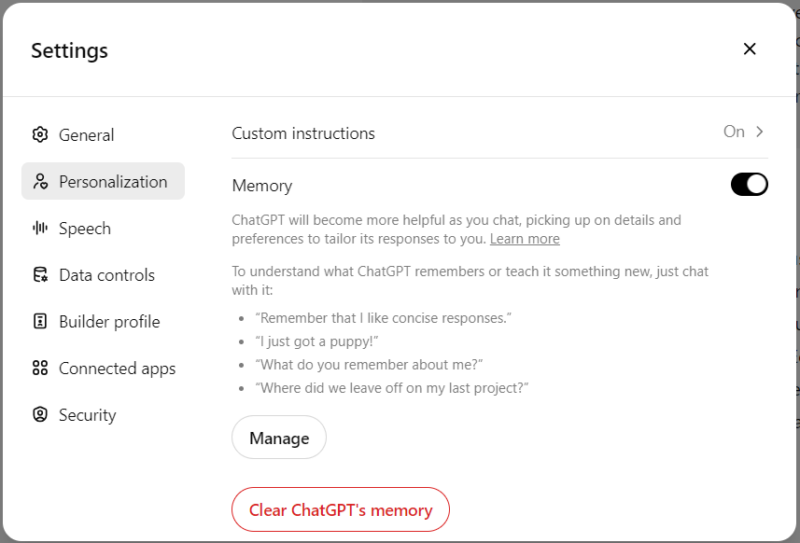Open the Builder profile section
Viewport: 800px width, 543px height.
point(109,322)
